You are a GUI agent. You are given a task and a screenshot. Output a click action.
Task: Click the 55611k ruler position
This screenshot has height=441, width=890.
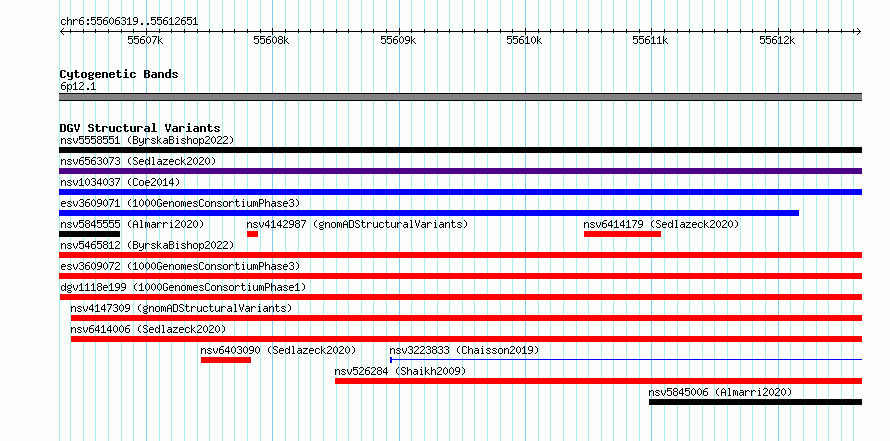[651, 40]
